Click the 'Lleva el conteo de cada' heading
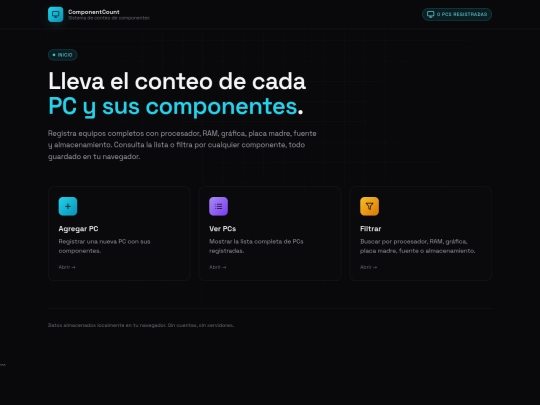Screen dimensions: 540x405 [177, 81]
